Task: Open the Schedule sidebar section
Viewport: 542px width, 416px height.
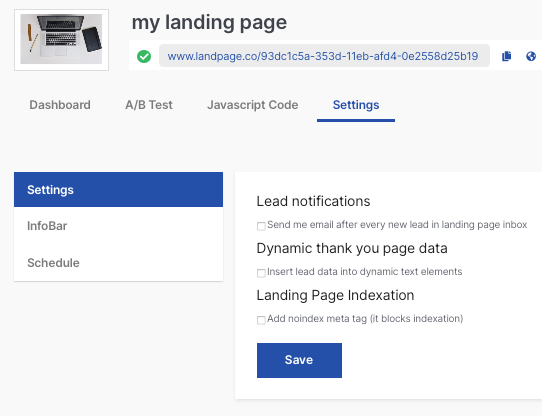Action: tap(119, 263)
